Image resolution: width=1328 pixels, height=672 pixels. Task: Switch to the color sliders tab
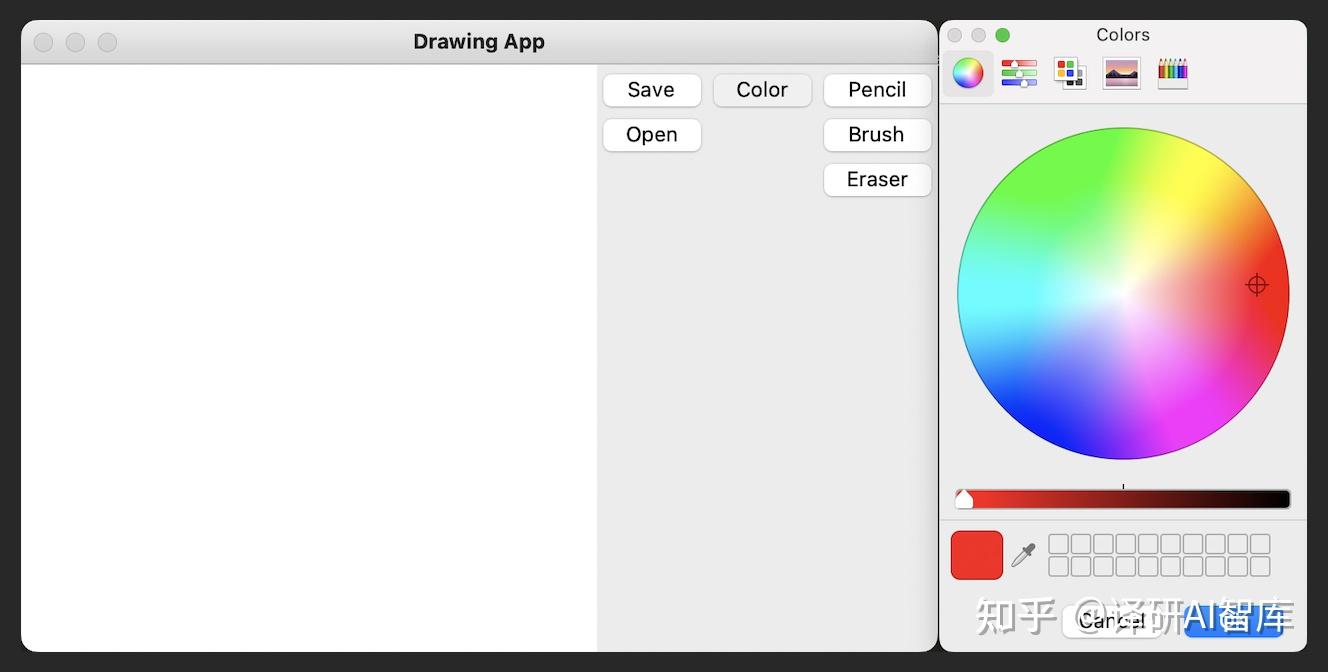pos(1019,73)
